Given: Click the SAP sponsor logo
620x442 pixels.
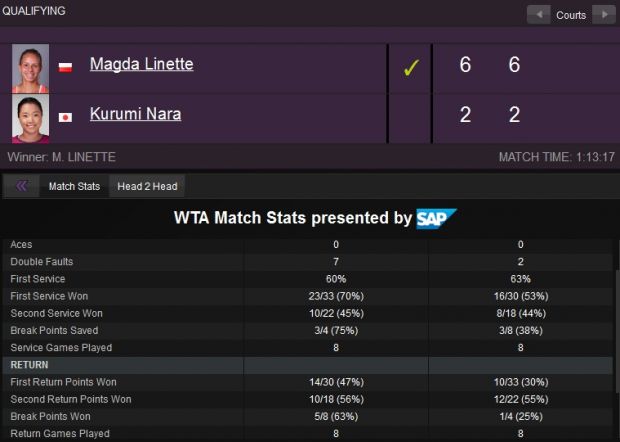Looking at the screenshot, I should pyautogui.click(x=436, y=219).
